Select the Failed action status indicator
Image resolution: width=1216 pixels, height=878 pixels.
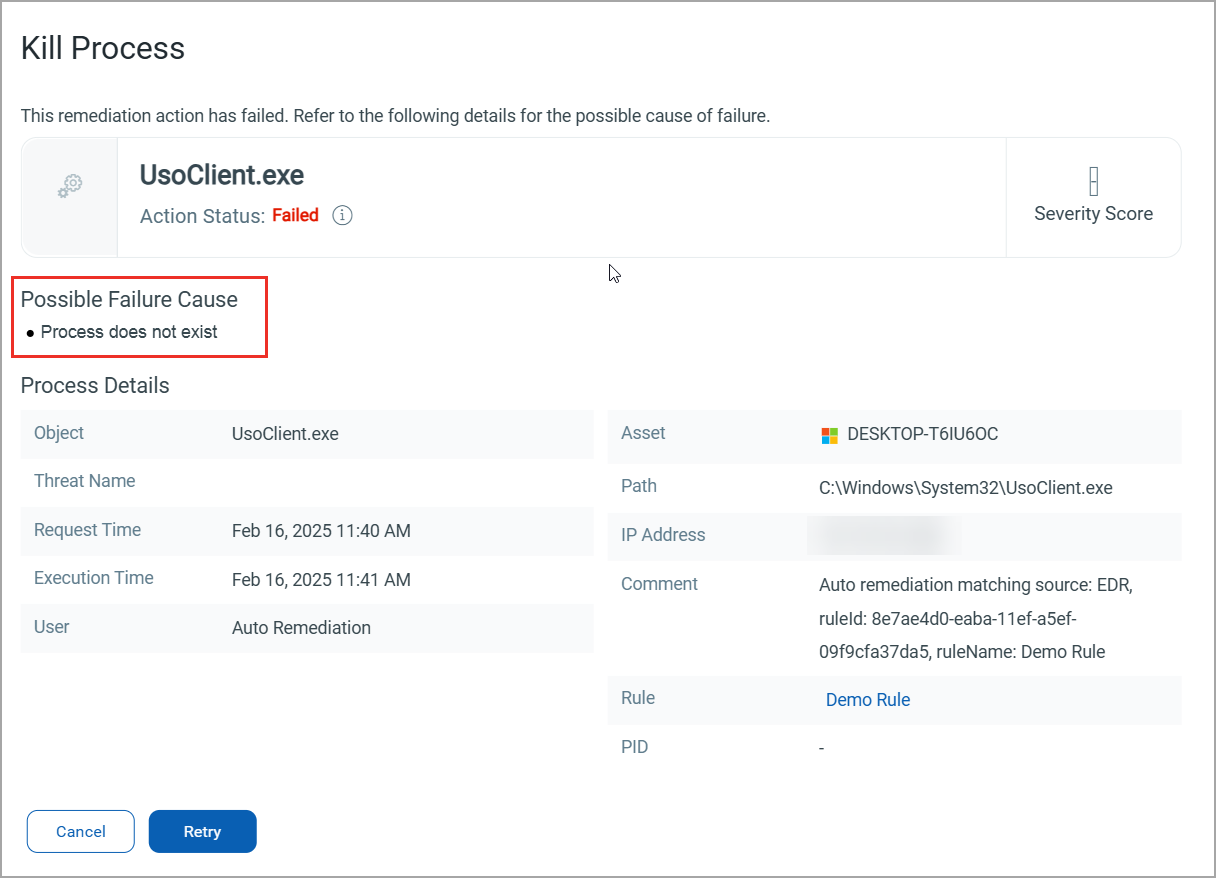(x=295, y=214)
